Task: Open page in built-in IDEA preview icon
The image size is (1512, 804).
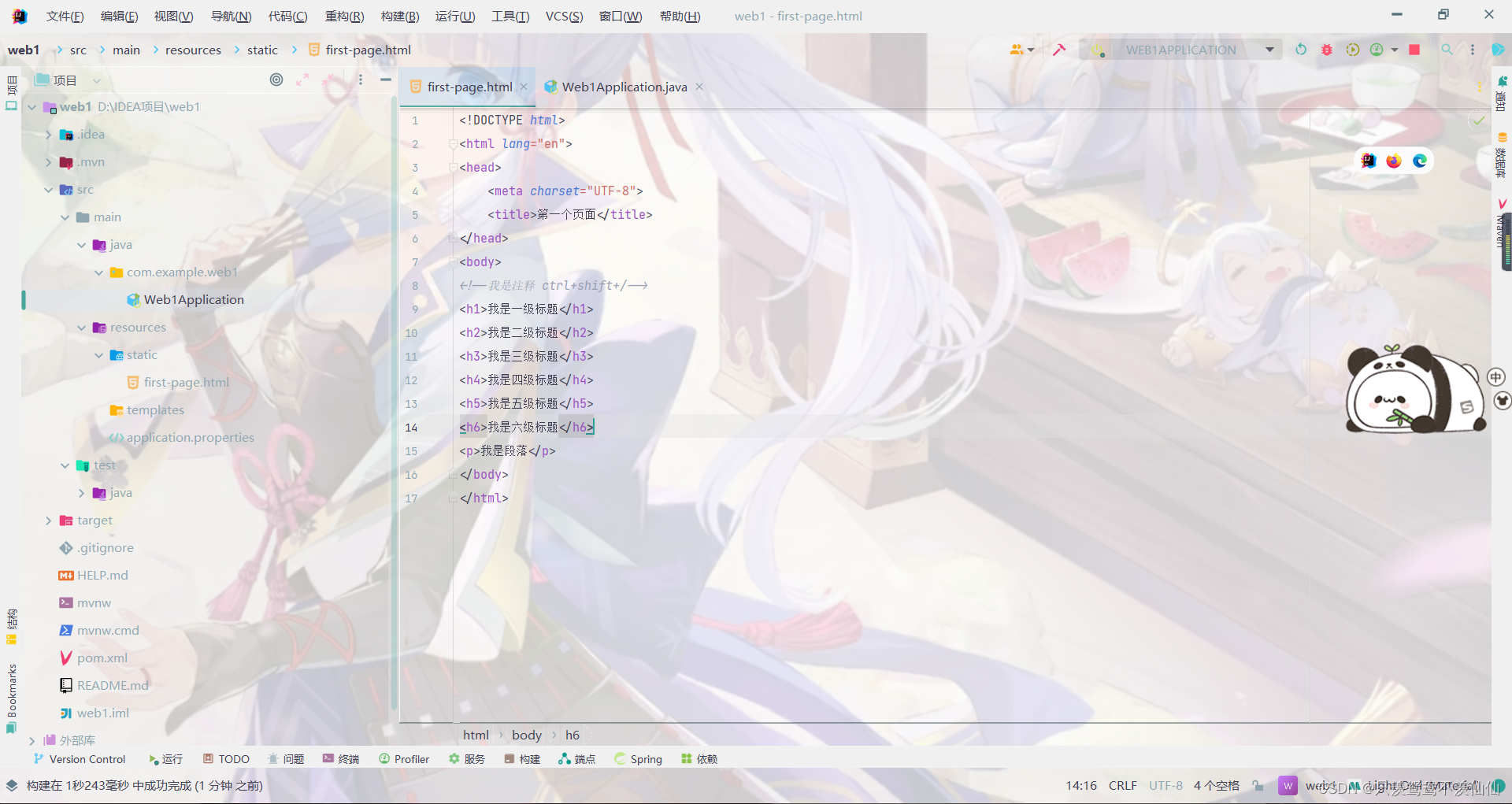Action: click(1369, 161)
